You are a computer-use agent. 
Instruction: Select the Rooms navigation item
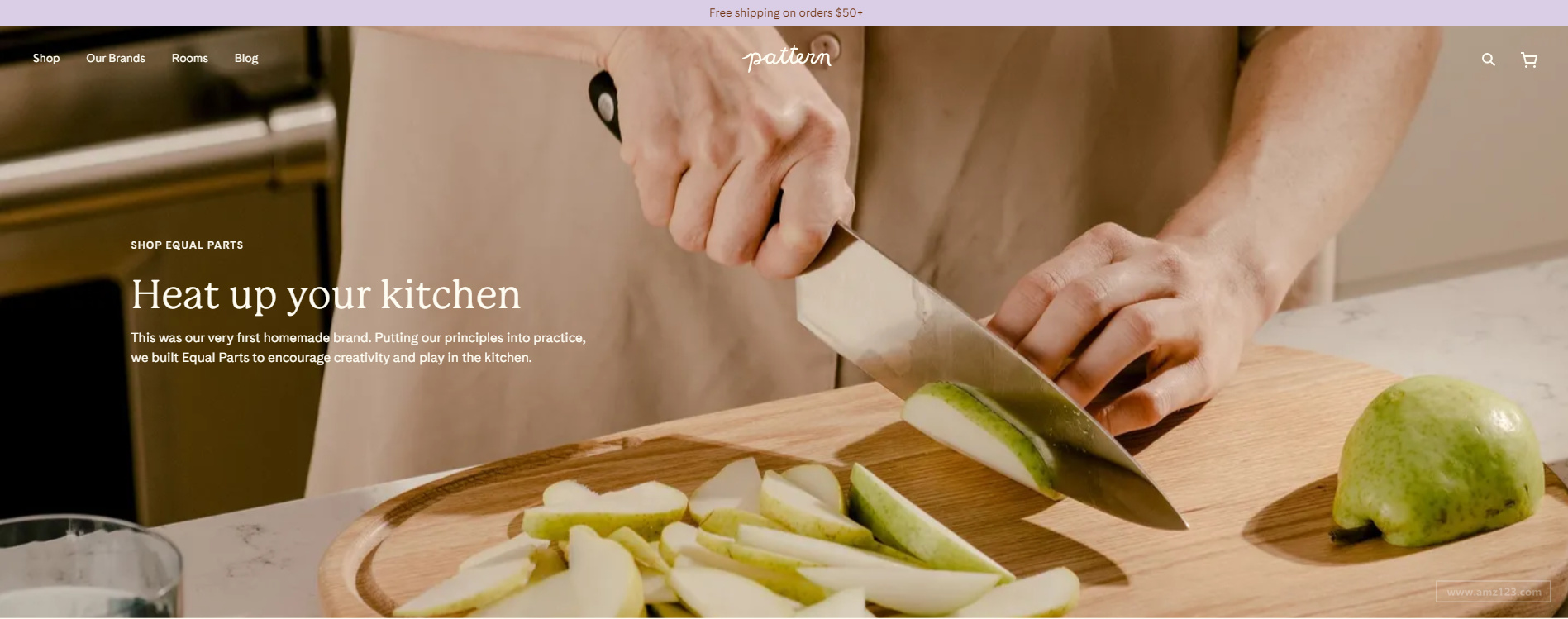click(190, 58)
